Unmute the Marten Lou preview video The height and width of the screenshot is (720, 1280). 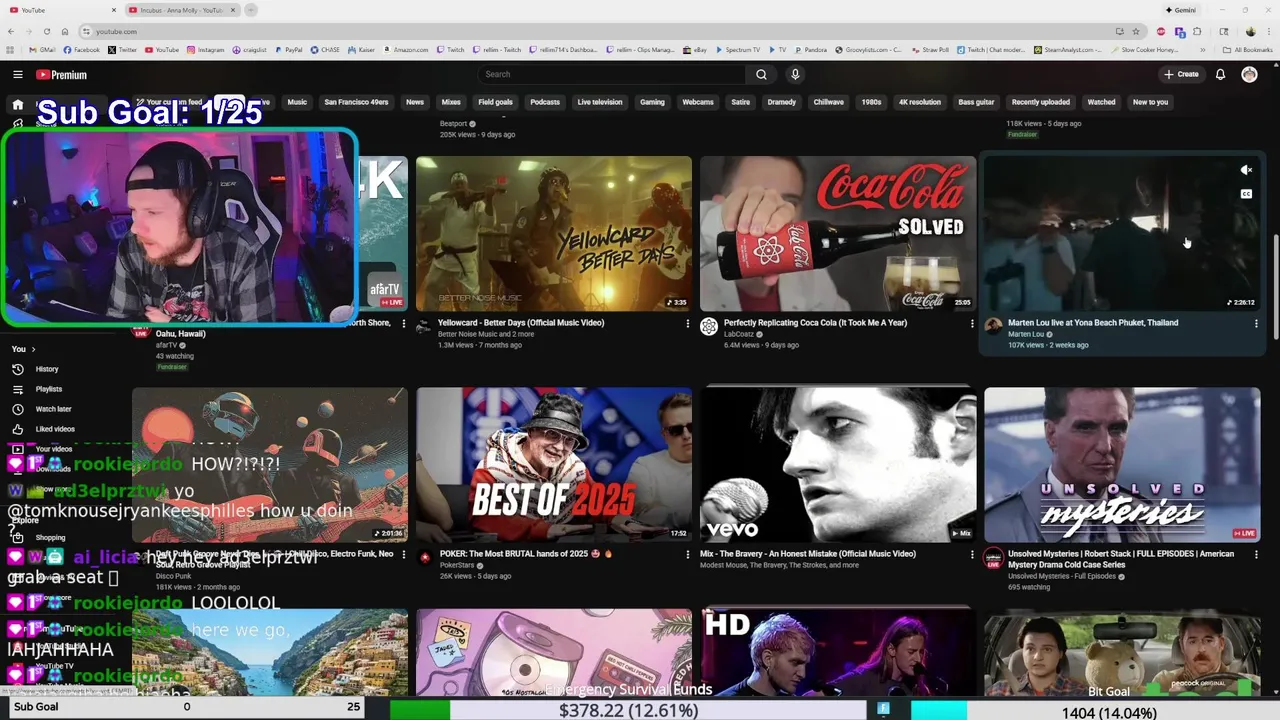tap(1246, 170)
